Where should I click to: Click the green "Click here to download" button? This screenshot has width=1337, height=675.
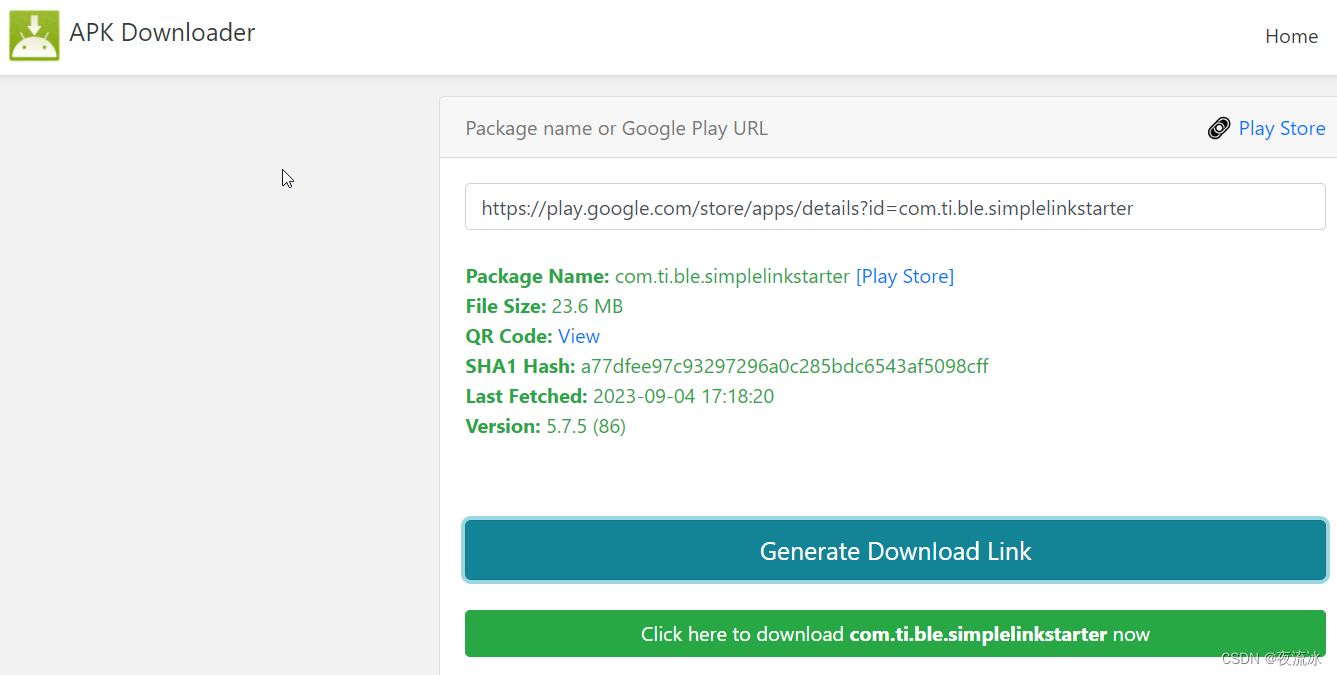[895, 634]
